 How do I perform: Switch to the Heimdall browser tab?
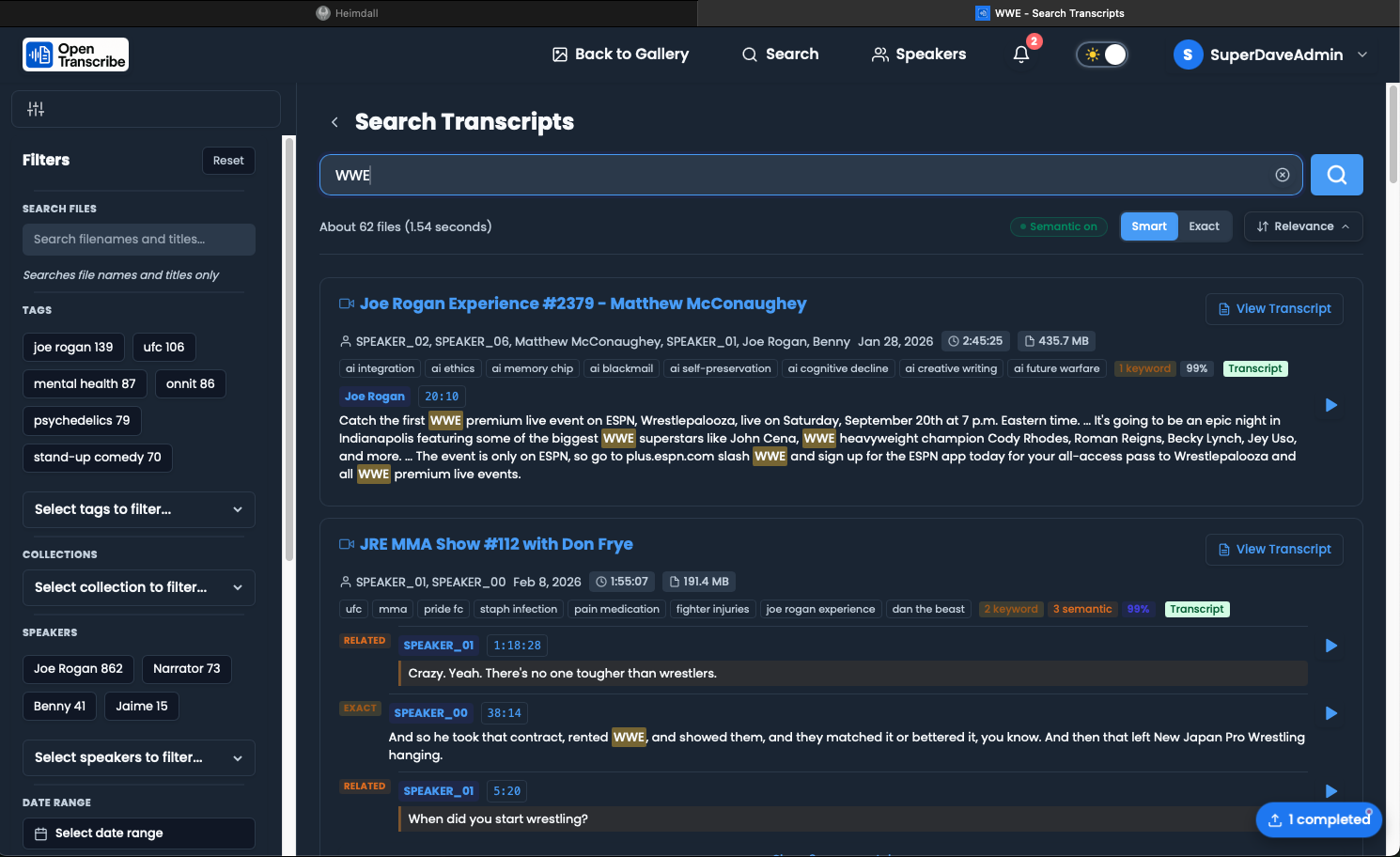[348, 13]
